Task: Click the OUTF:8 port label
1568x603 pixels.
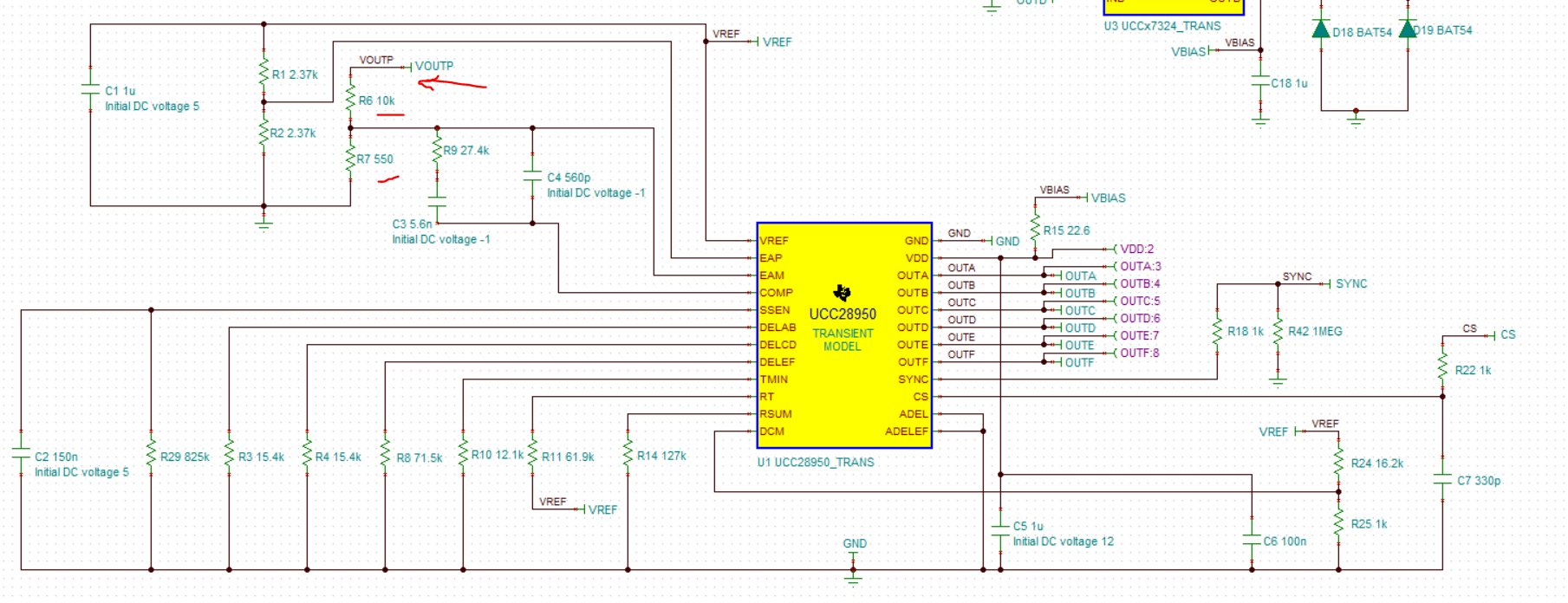Action: click(x=1140, y=353)
